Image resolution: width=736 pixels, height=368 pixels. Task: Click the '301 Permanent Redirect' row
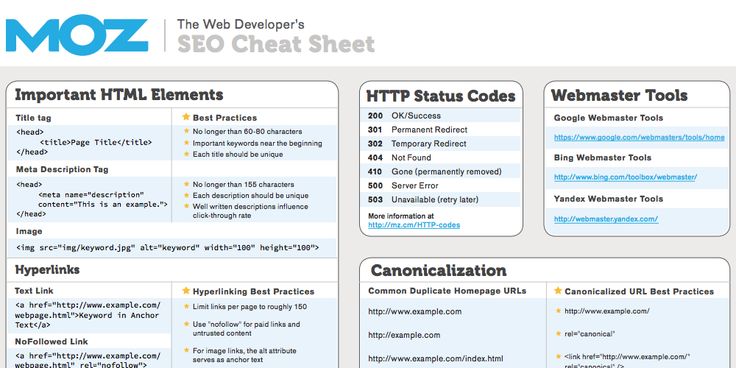(441, 130)
